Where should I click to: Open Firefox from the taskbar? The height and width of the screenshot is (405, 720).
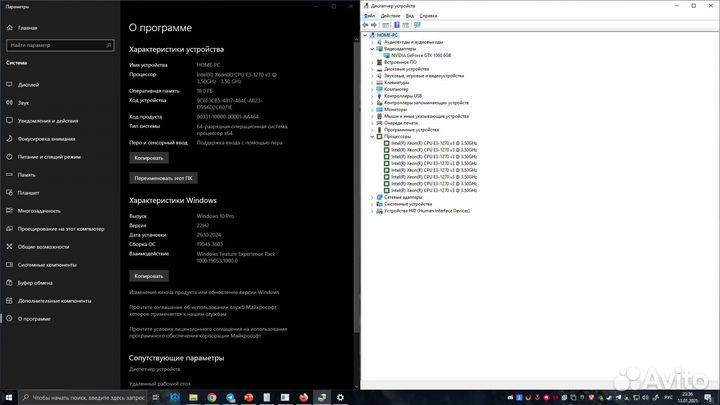[x=304, y=397]
